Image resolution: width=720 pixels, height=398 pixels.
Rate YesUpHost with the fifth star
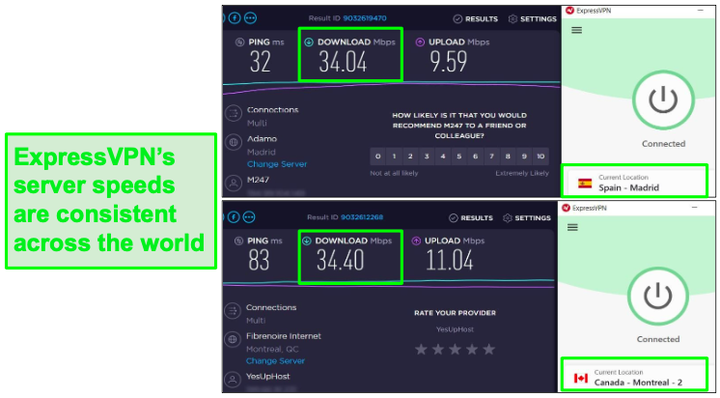click(x=489, y=349)
